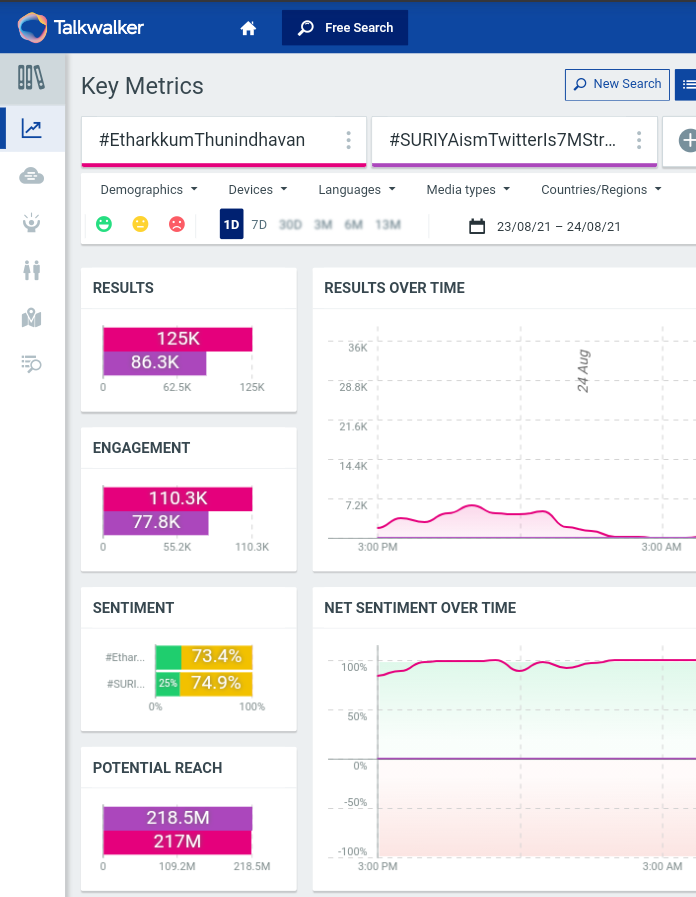Toggle negative sentiment red face filter
The image size is (696, 897).
(177, 224)
